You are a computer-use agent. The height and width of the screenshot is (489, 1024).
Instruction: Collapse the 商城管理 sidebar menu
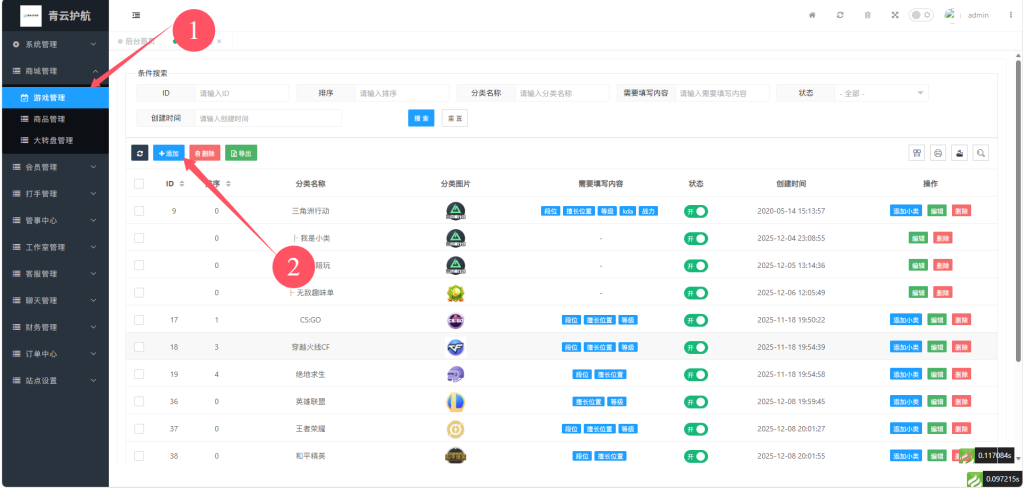click(54, 71)
